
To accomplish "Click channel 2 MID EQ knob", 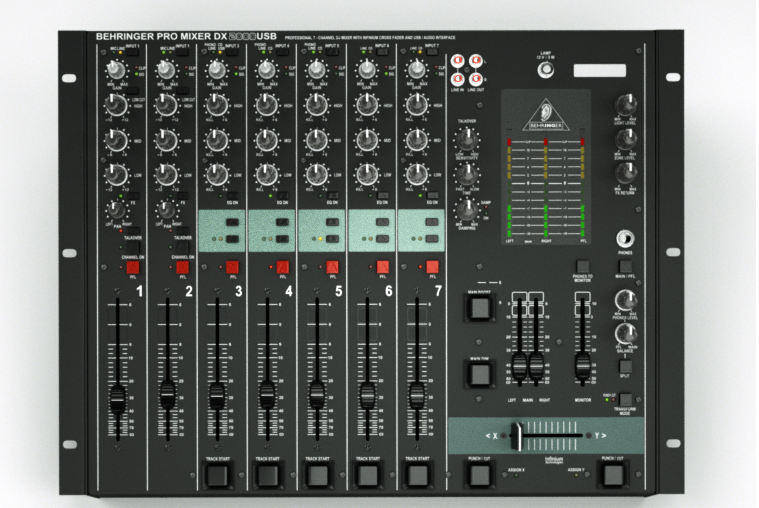I will [x=166, y=140].
